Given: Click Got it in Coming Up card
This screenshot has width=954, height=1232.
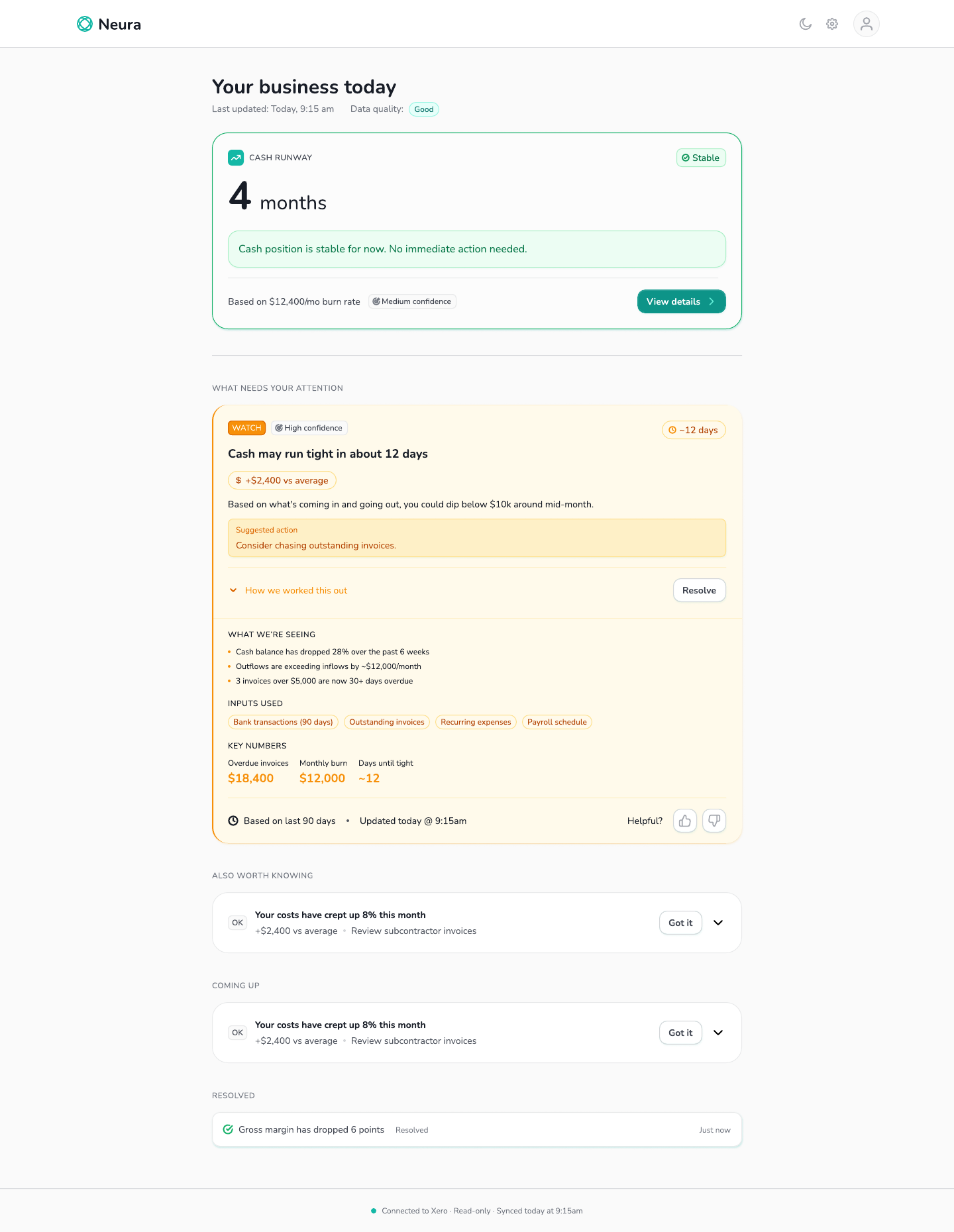Looking at the screenshot, I should click(x=680, y=1033).
